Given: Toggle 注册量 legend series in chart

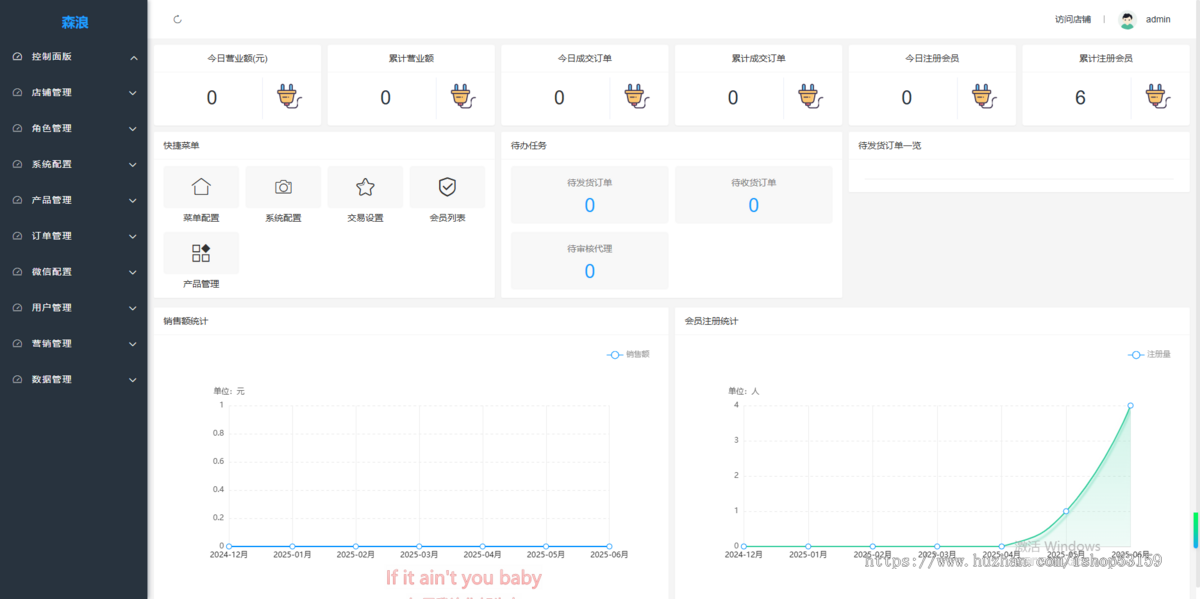Looking at the screenshot, I should [x=1149, y=354].
